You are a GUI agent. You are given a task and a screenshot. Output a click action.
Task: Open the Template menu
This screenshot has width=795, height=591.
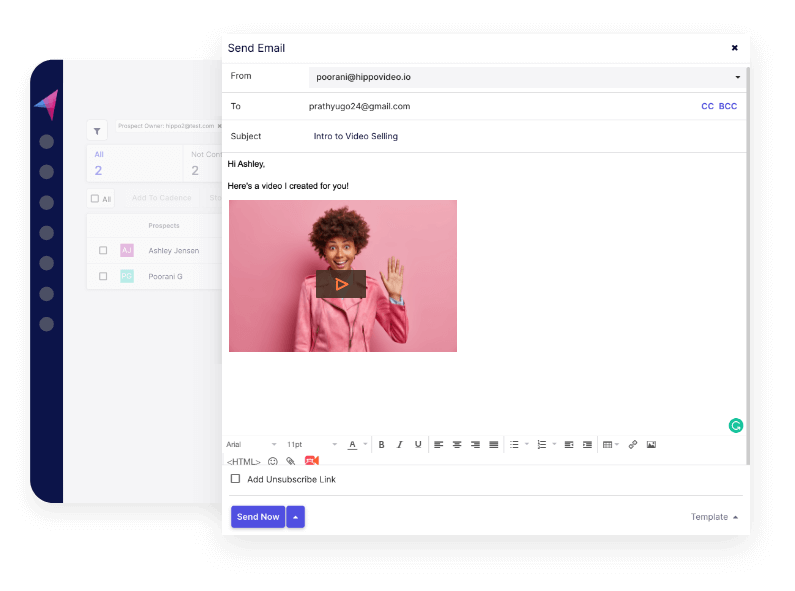(x=714, y=517)
